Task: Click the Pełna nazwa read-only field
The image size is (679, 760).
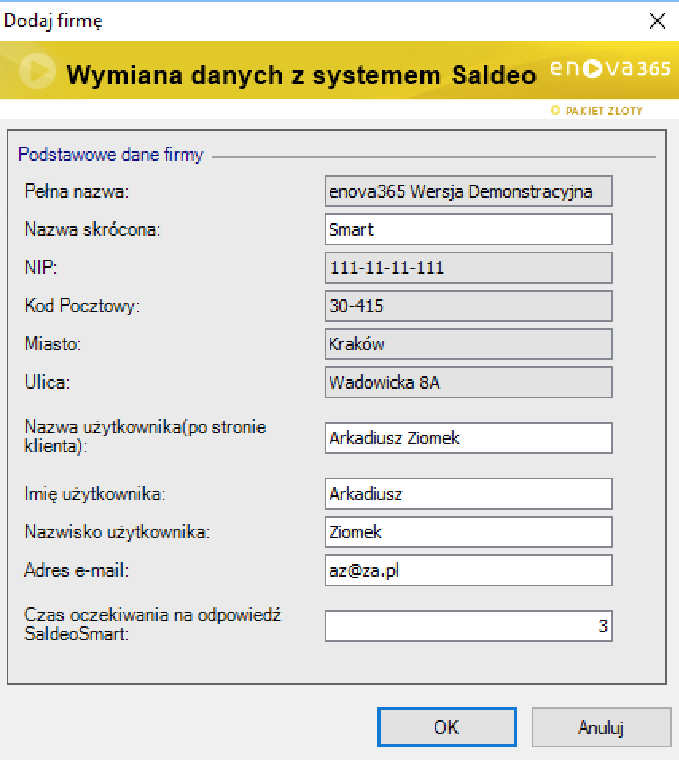Action: click(x=468, y=191)
